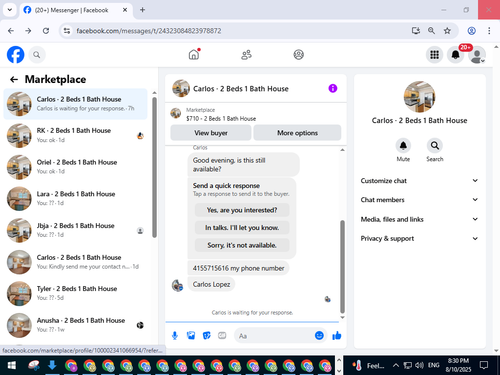Open the site information icon in address bar
This screenshot has height=375, width=500.
pos(67,31)
